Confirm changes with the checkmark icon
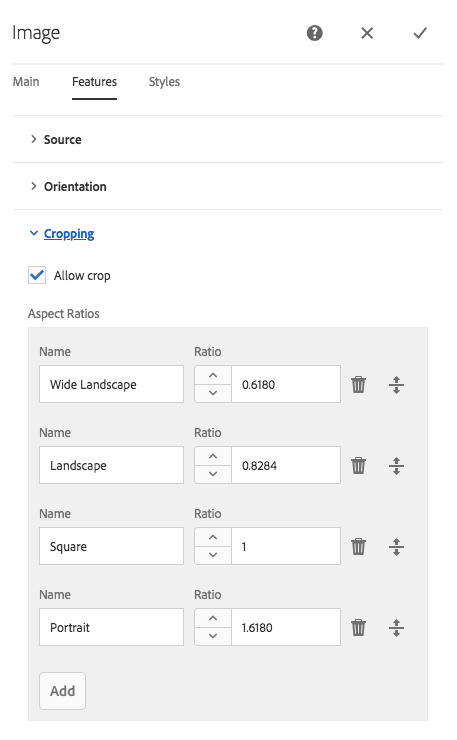Screen dimensions: 457x740 click(x=420, y=33)
